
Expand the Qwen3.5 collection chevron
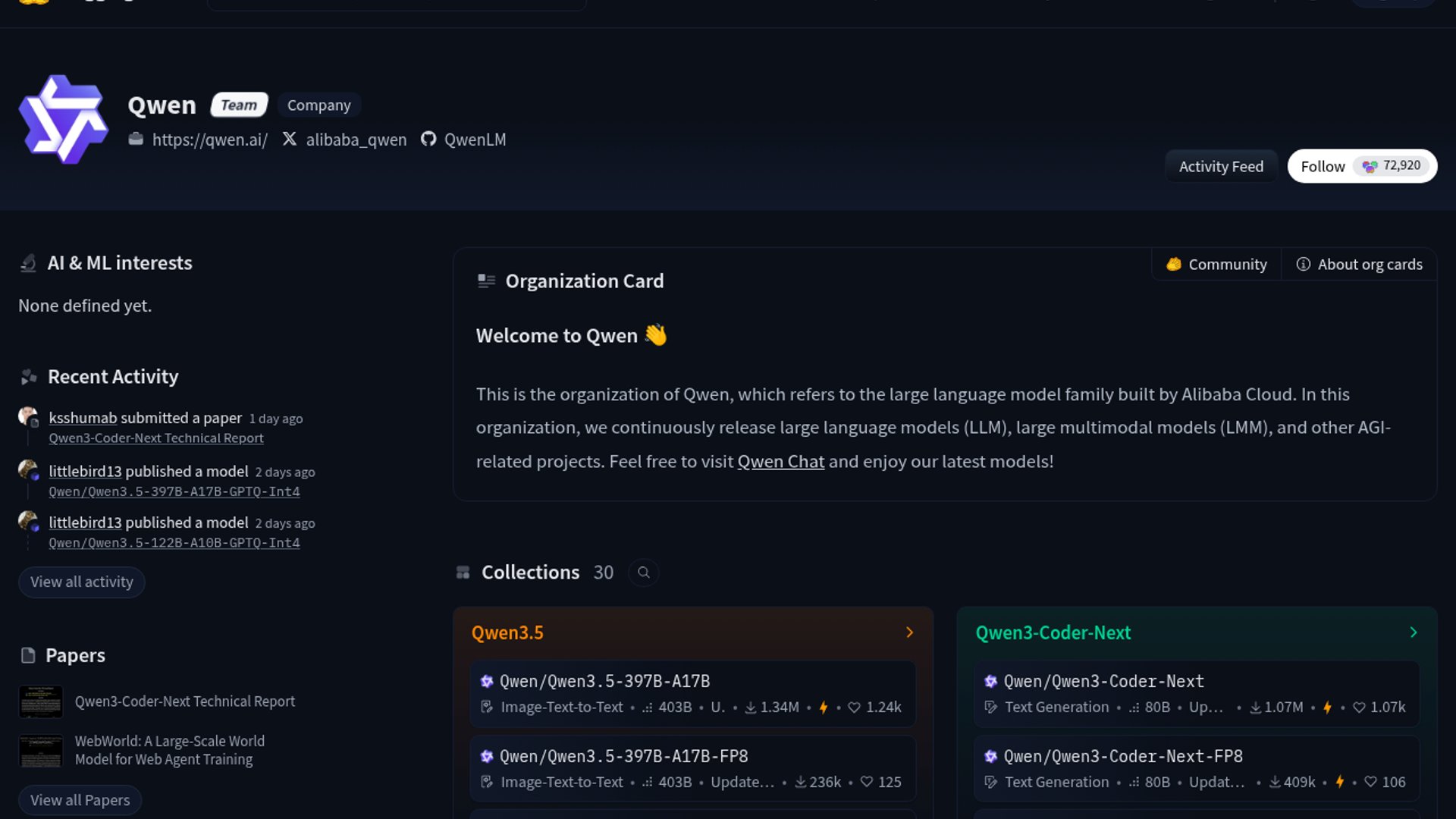point(909,632)
